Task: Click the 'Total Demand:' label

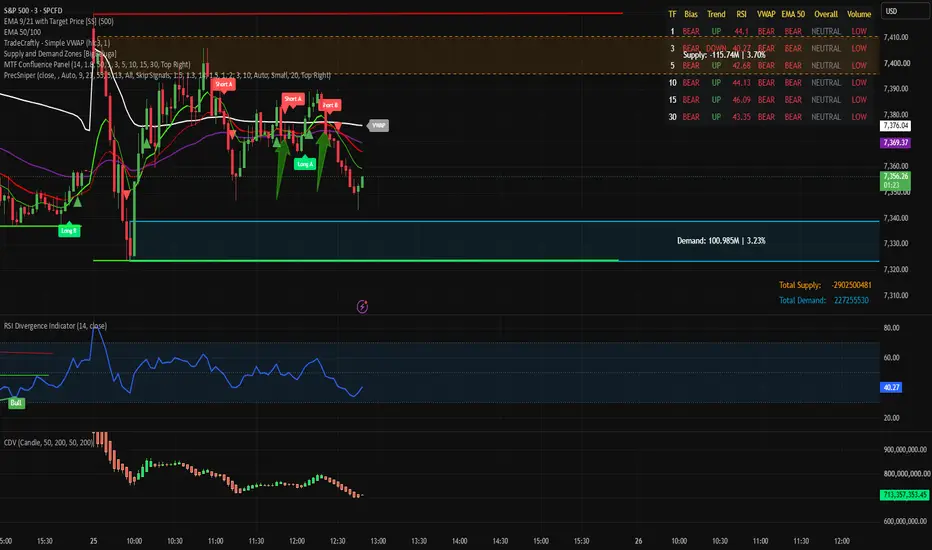Action: click(x=802, y=300)
